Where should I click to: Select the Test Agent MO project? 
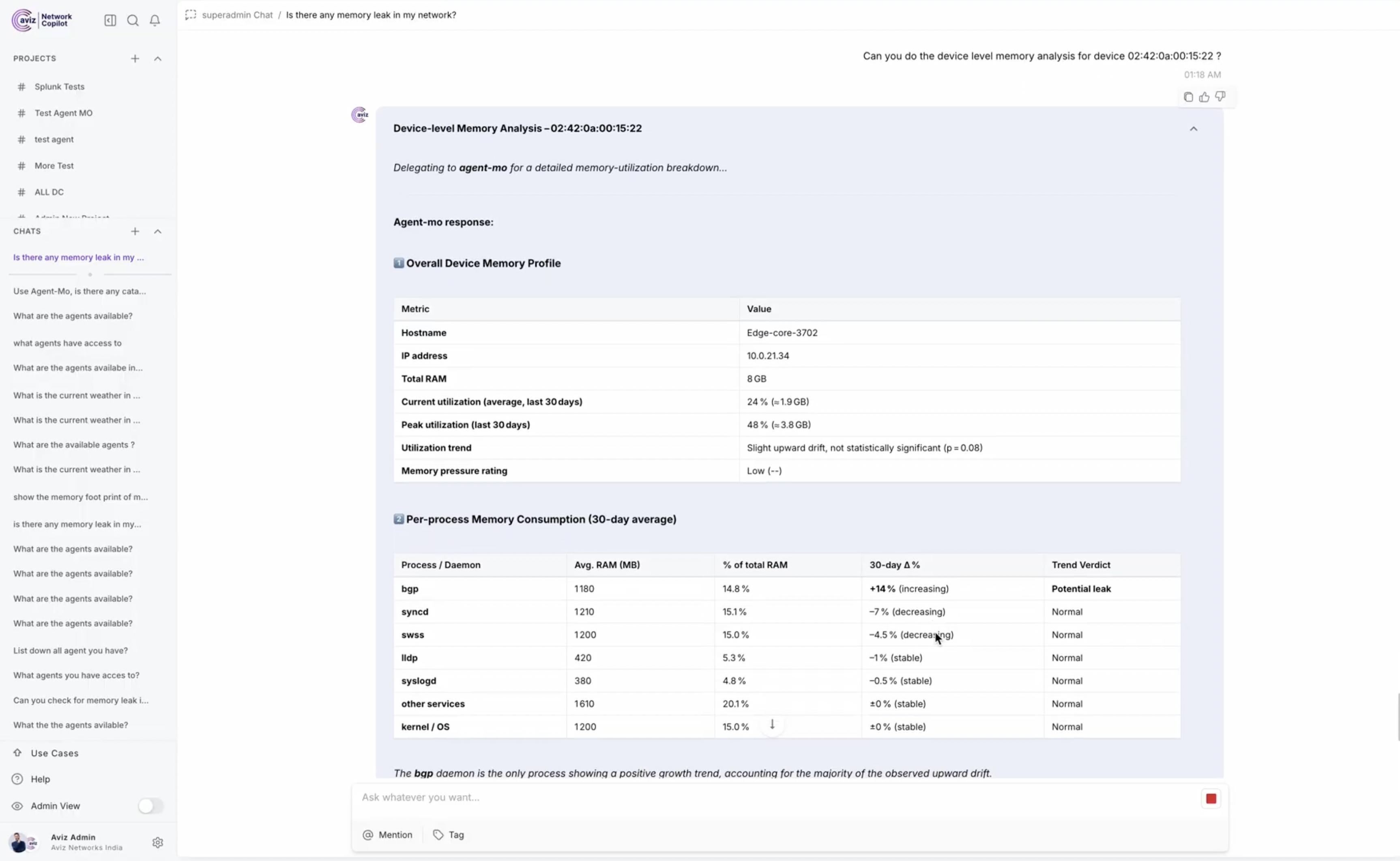click(64, 113)
